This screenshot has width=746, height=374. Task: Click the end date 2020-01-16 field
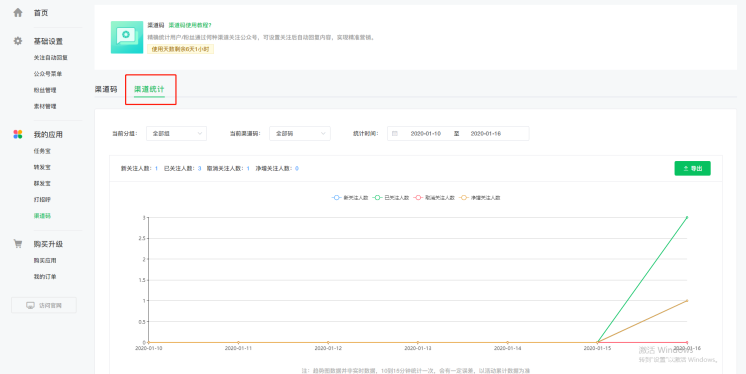[x=486, y=134]
